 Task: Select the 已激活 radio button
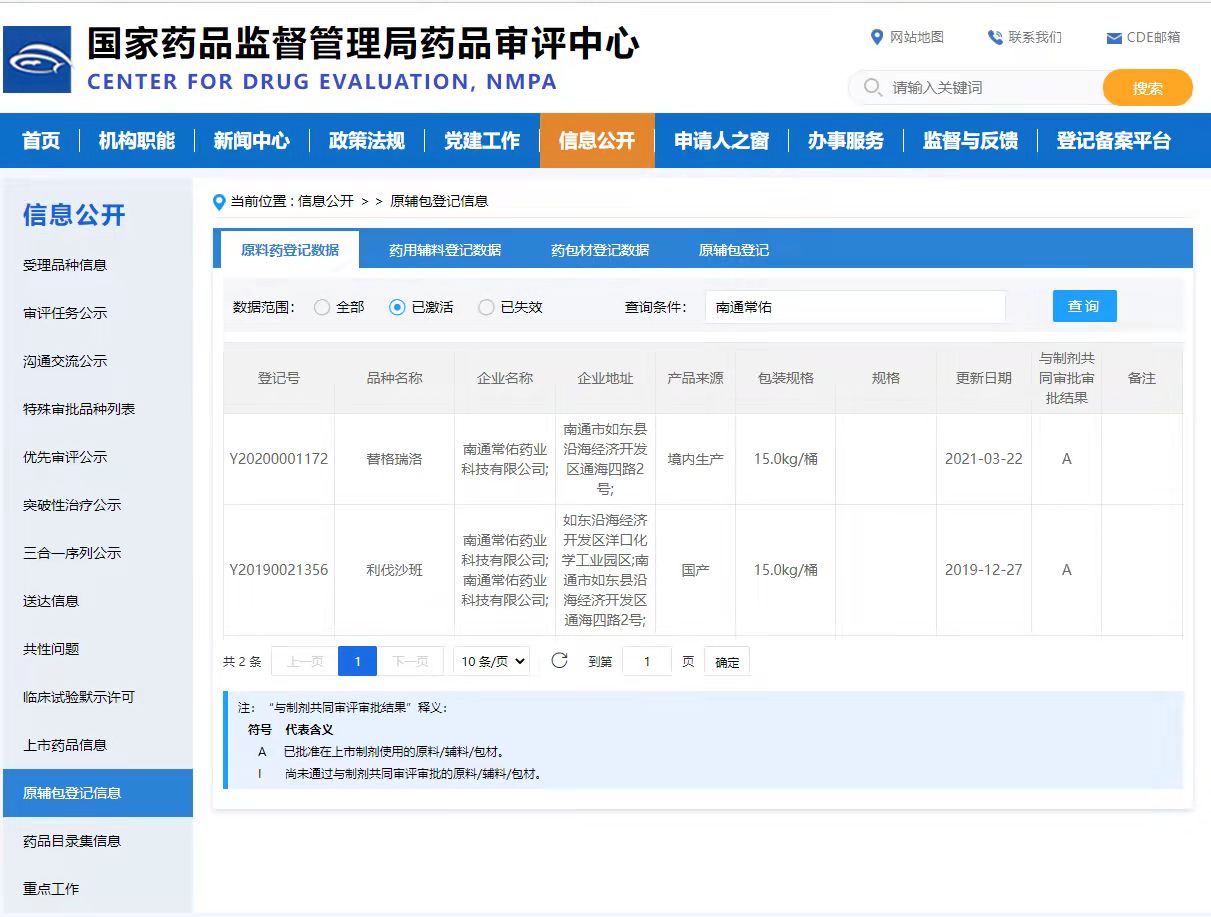coord(397,307)
